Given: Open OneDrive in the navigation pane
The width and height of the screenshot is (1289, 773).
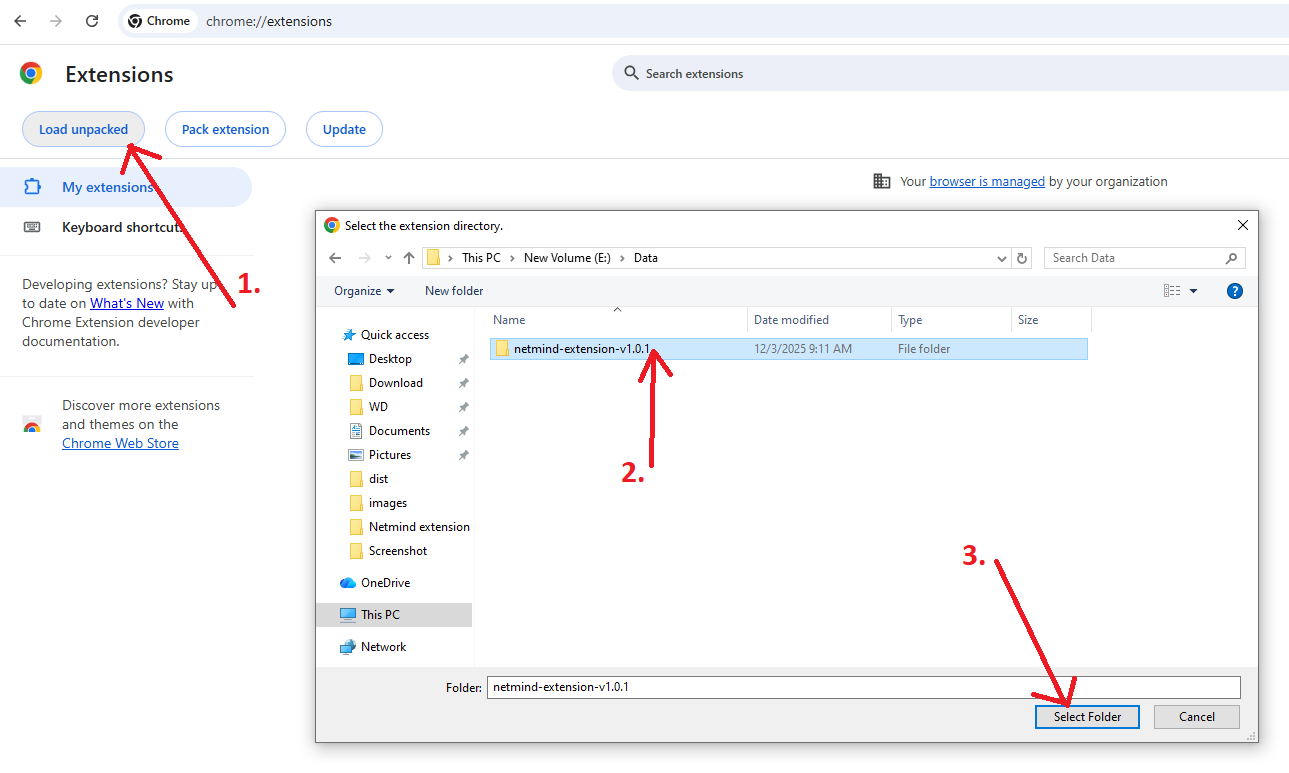Looking at the screenshot, I should (x=385, y=583).
